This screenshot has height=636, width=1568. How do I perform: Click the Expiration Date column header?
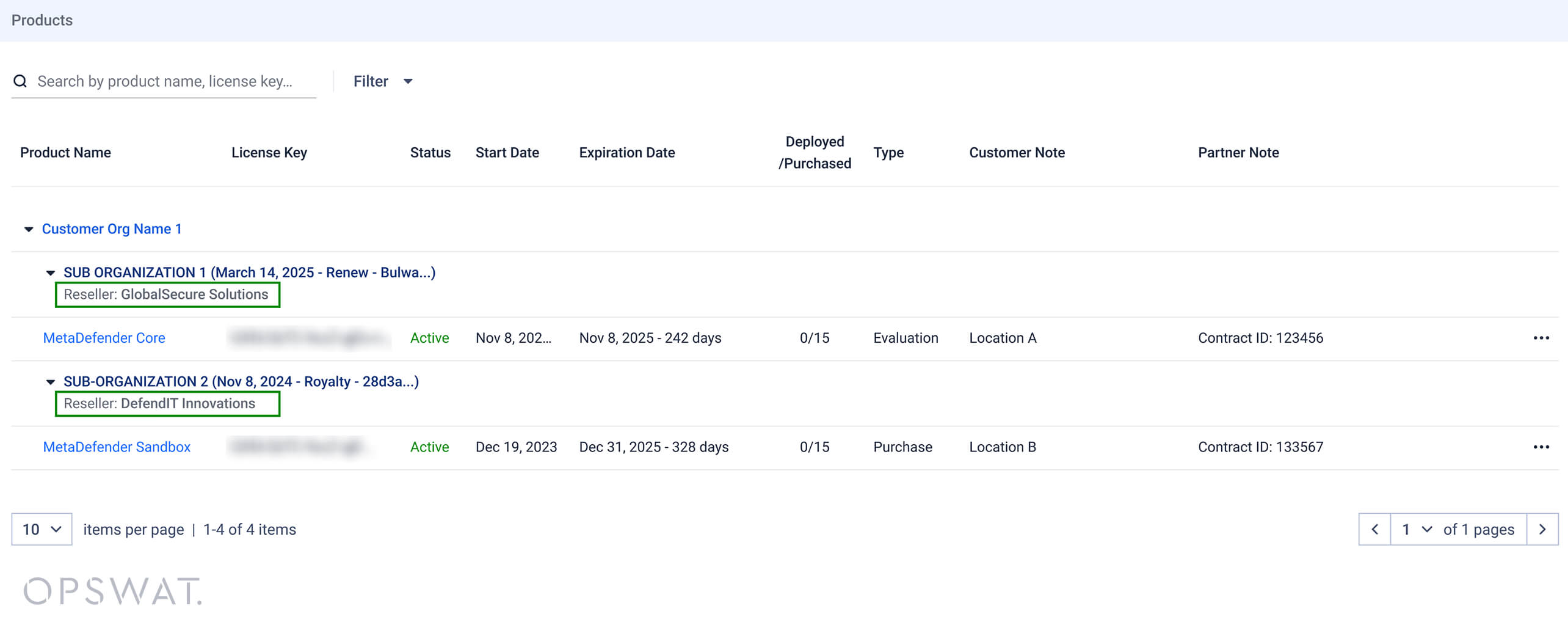click(x=626, y=153)
